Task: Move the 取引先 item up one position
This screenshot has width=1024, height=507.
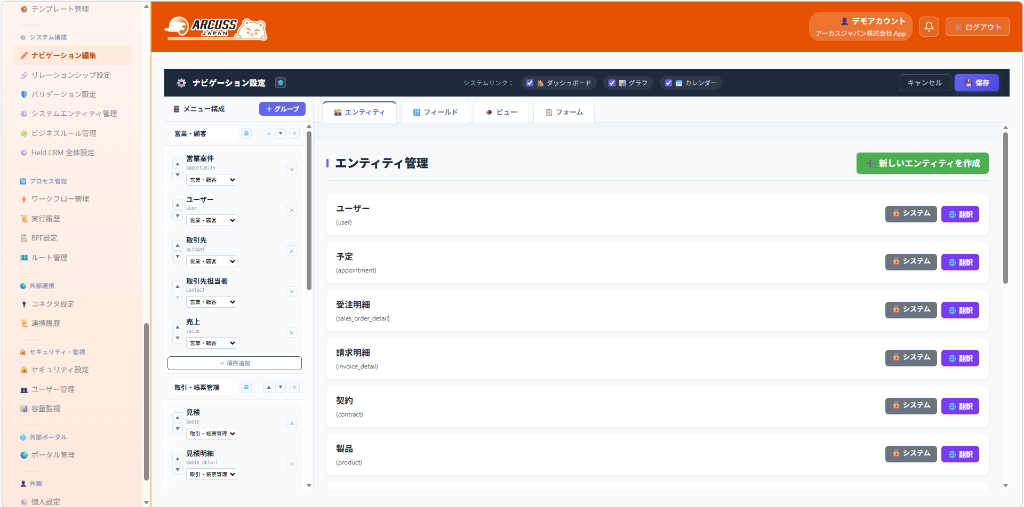Action: pyautogui.click(x=177, y=245)
